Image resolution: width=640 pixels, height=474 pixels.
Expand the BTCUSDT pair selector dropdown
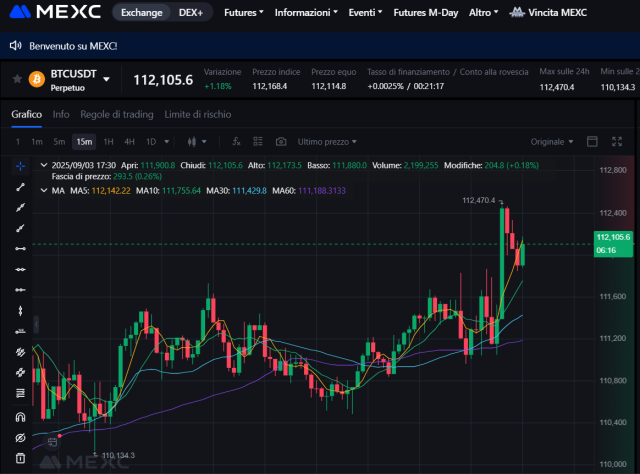[x=107, y=79]
